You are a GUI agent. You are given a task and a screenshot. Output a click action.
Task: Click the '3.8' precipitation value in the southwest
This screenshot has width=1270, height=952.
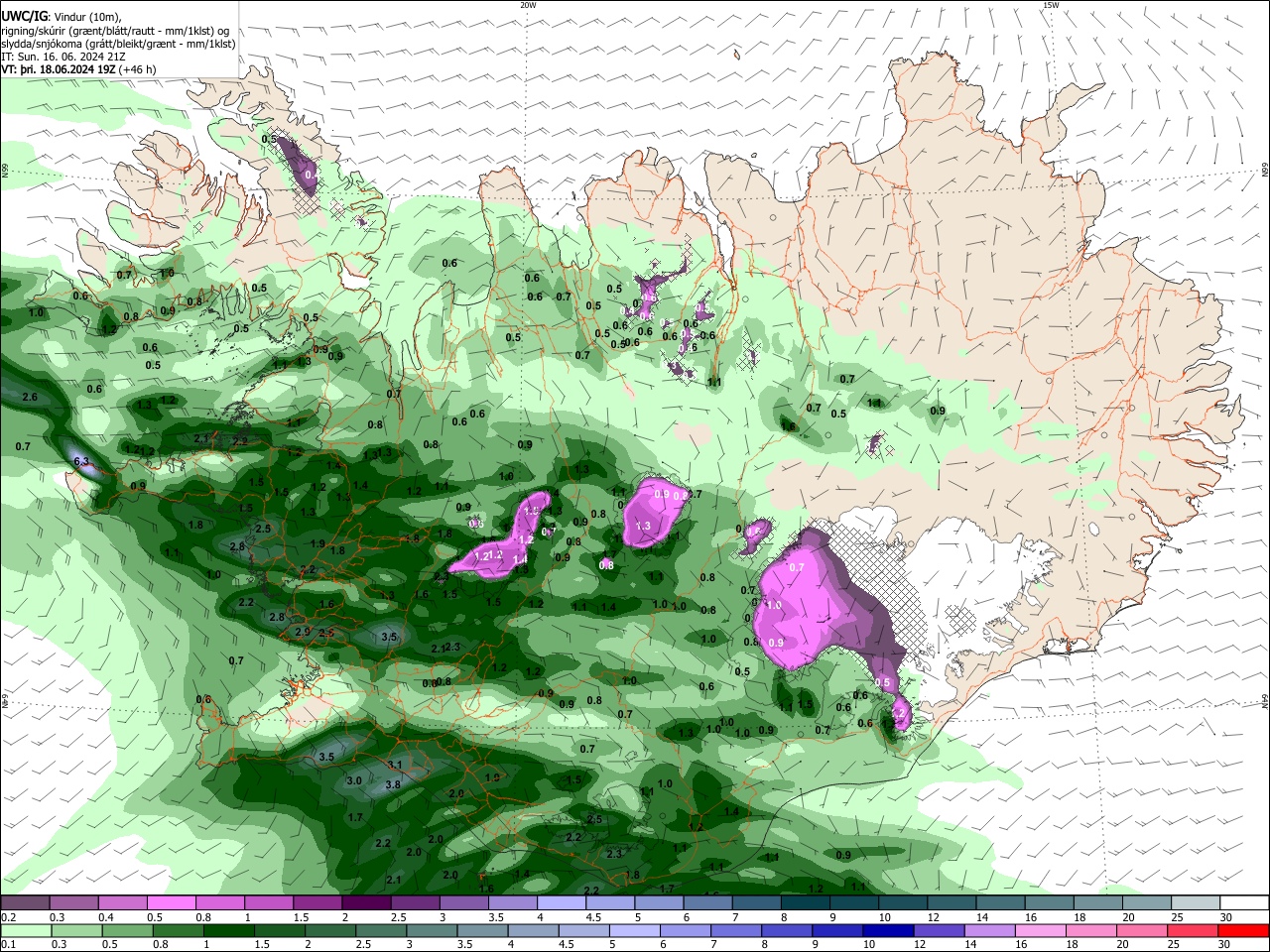tap(392, 784)
